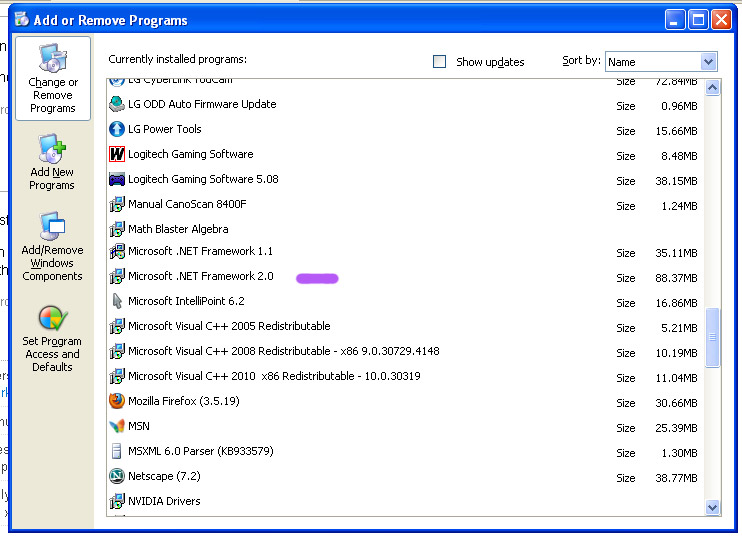Close the Add or Remove Programs window
This screenshot has width=742, height=537.
pyautogui.click(x=721, y=20)
